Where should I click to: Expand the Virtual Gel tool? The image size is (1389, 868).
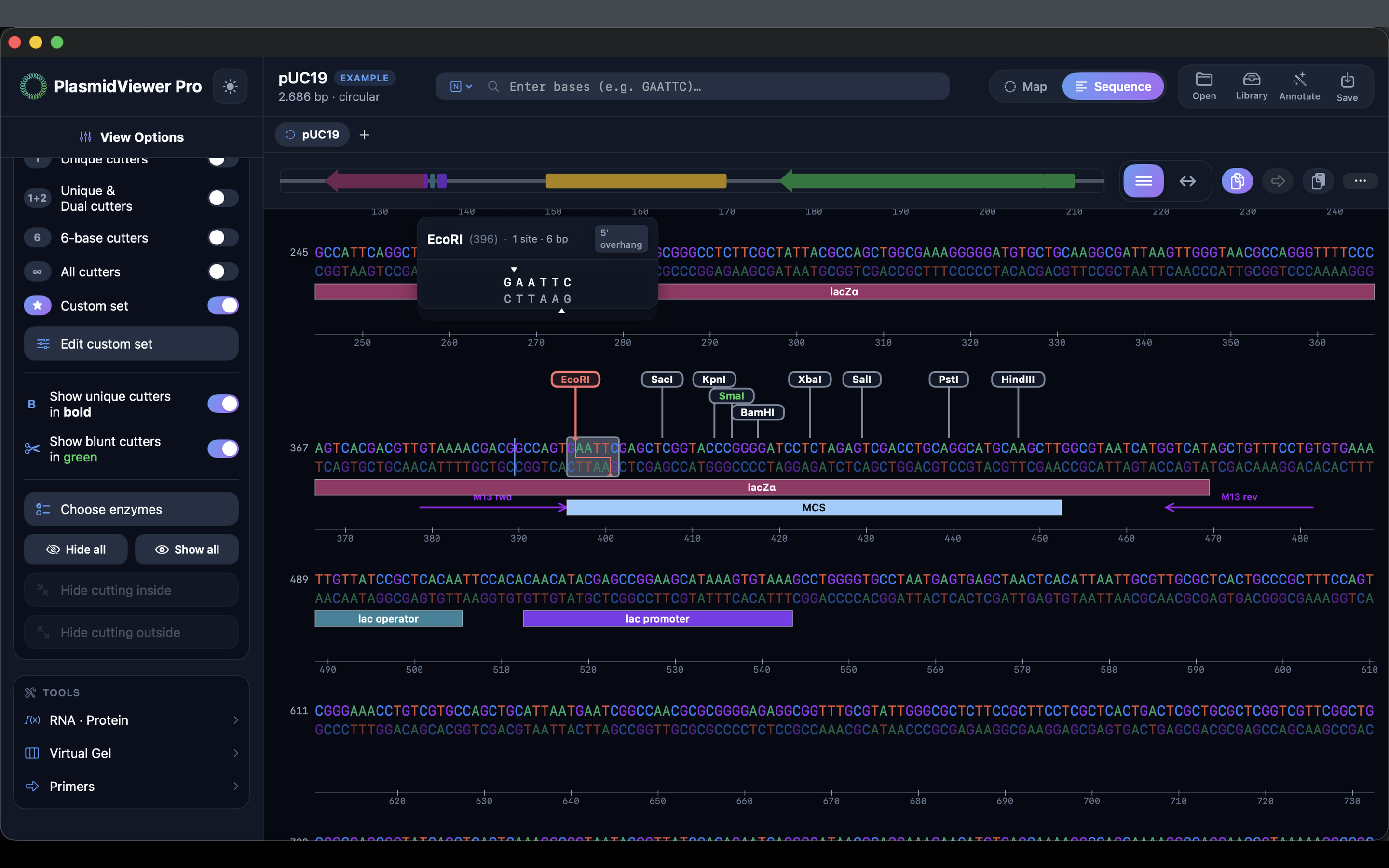(x=132, y=753)
